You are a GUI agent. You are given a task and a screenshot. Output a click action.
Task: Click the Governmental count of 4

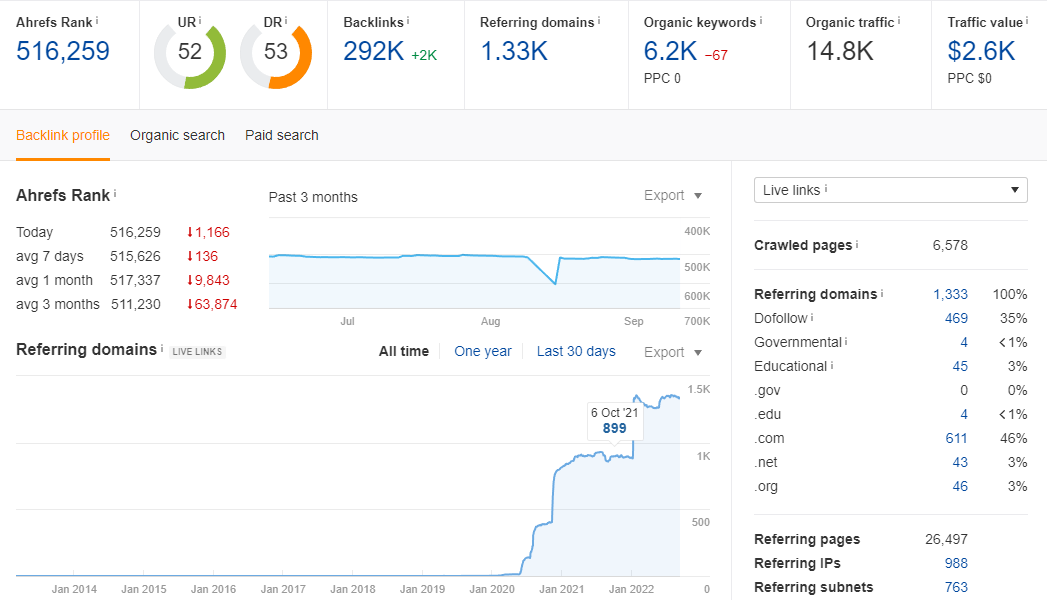point(964,342)
